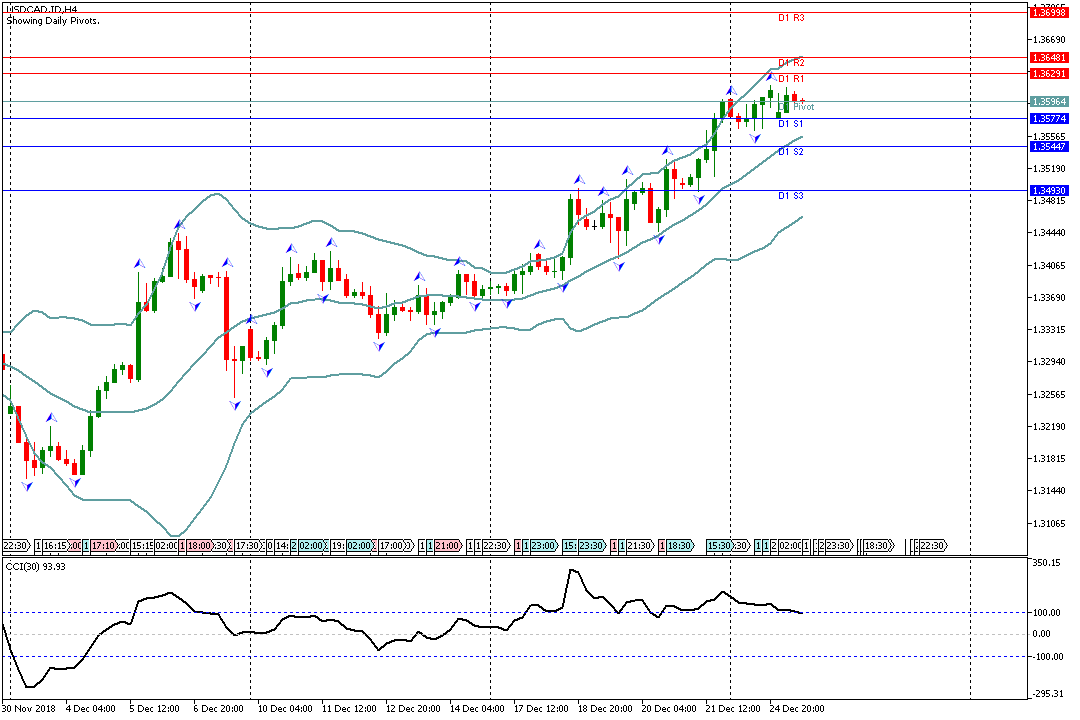Click the 20 Dec 04:00 time label
This screenshot has height=720, width=1080.
tap(669, 708)
